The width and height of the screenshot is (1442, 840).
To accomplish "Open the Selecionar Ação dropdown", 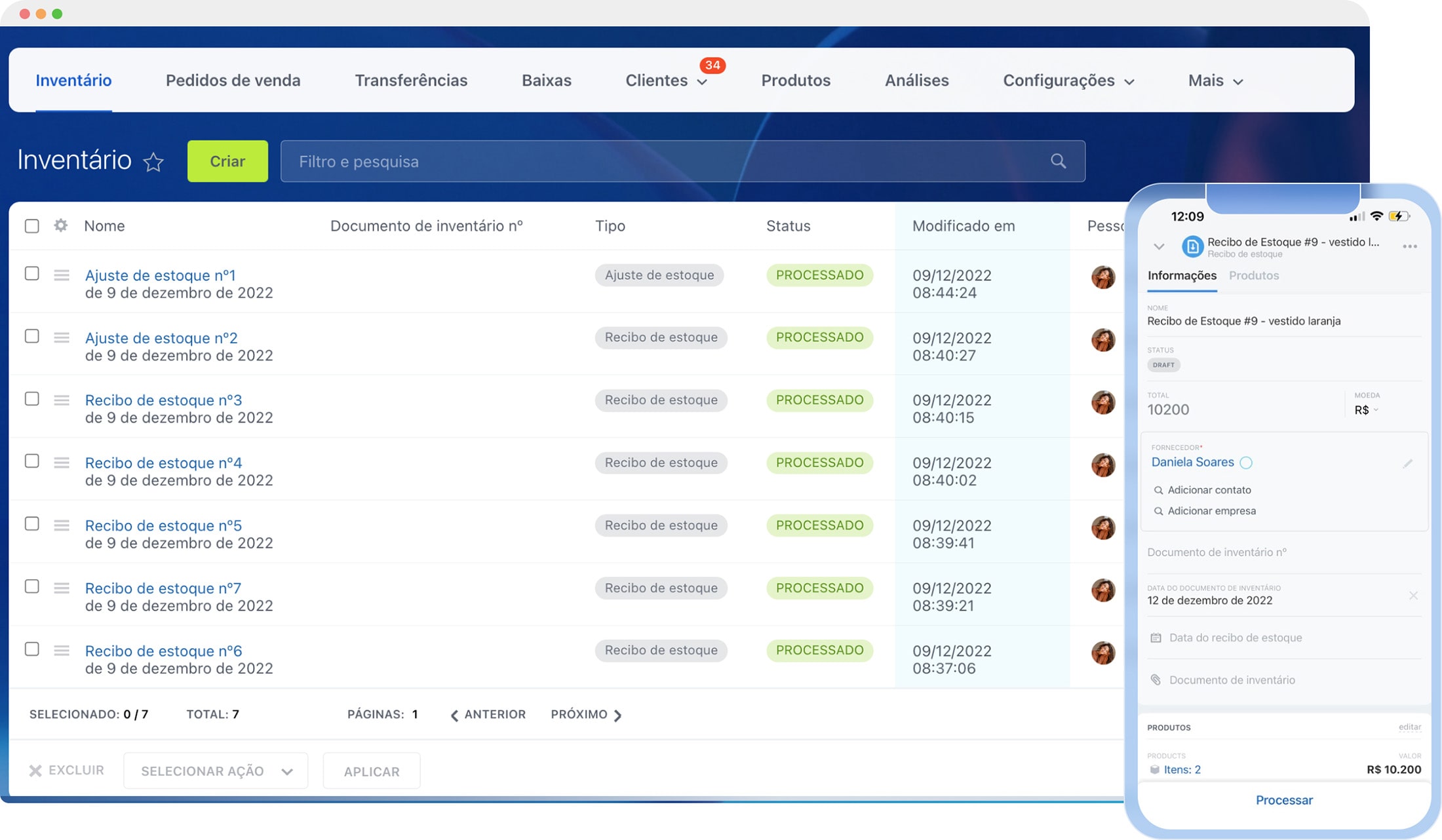I will pyautogui.click(x=216, y=771).
